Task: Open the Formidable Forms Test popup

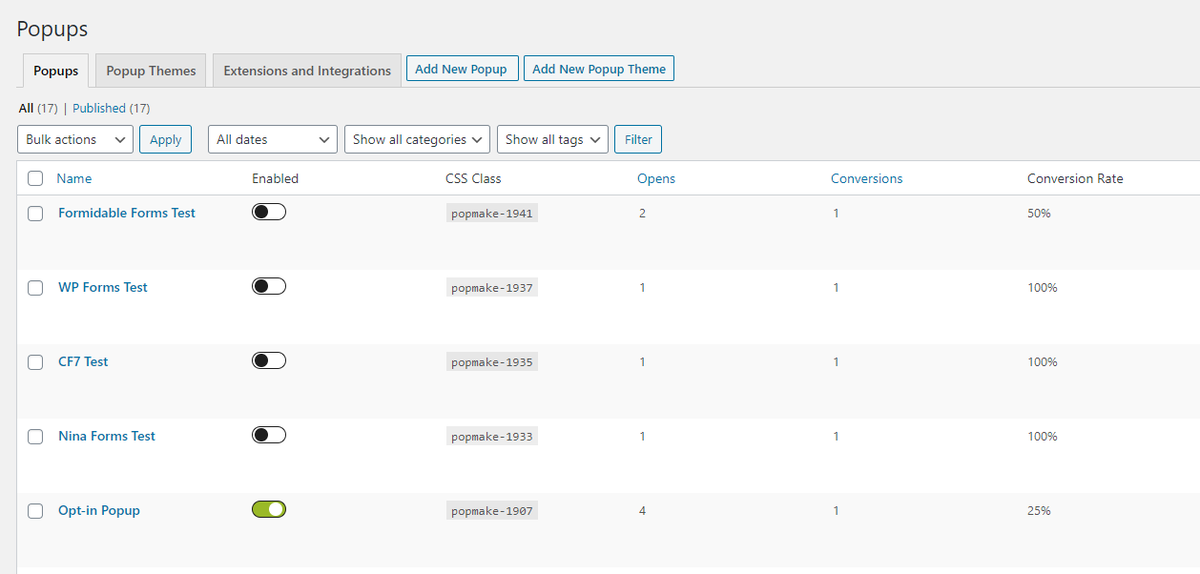Action: click(x=127, y=213)
